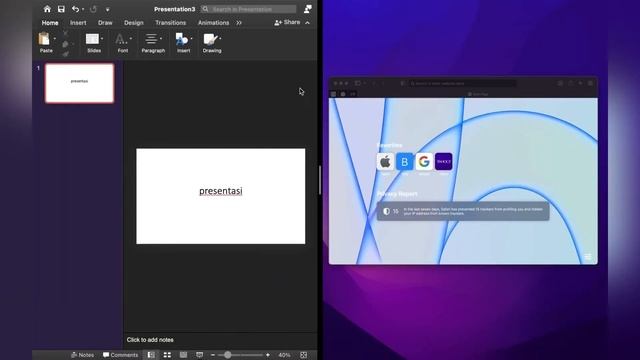This screenshot has height=360, width=640.
Task: Show more ribbon tabs chevron
Action: (239, 23)
